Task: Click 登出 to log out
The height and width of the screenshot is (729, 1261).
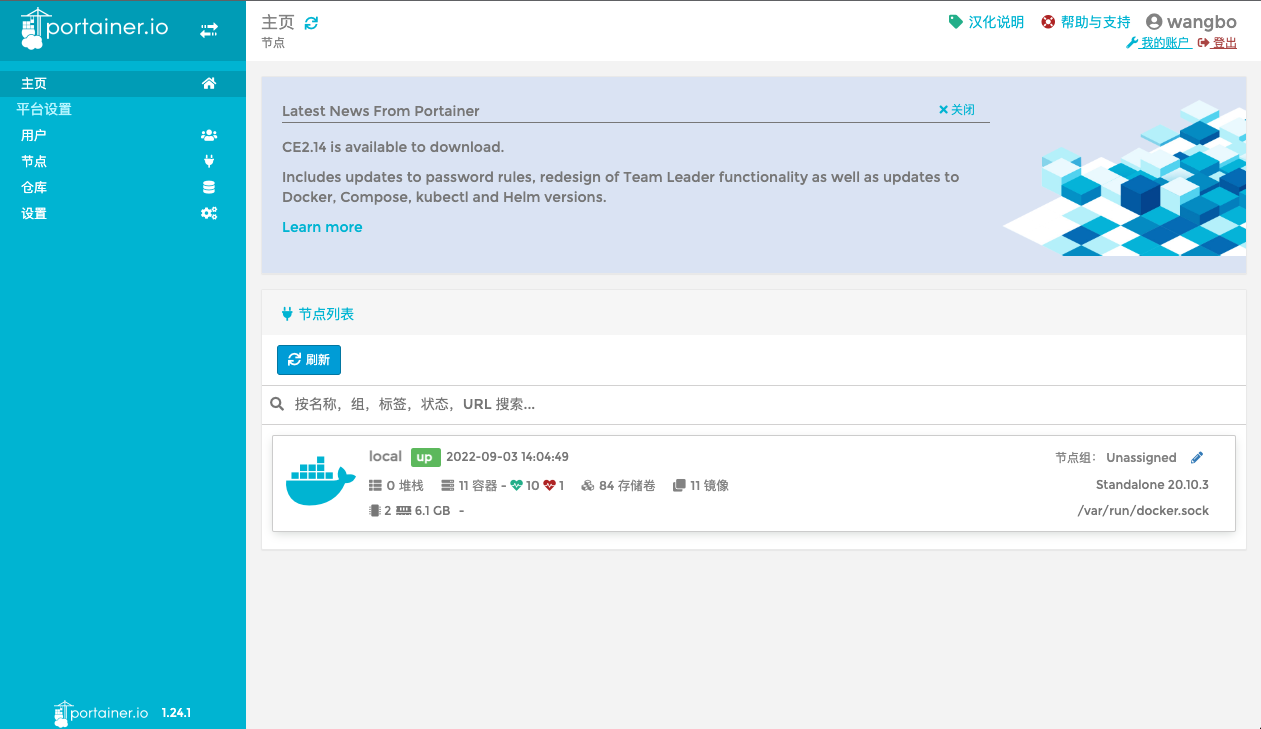Action: (1225, 43)
